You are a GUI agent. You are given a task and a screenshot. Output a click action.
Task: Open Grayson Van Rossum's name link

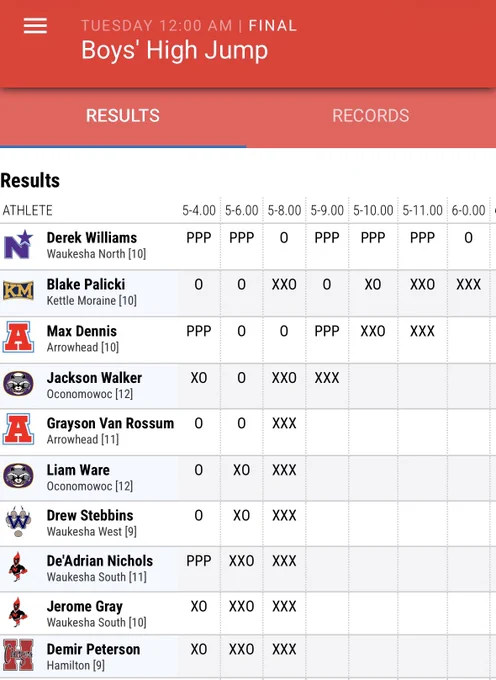110,423
